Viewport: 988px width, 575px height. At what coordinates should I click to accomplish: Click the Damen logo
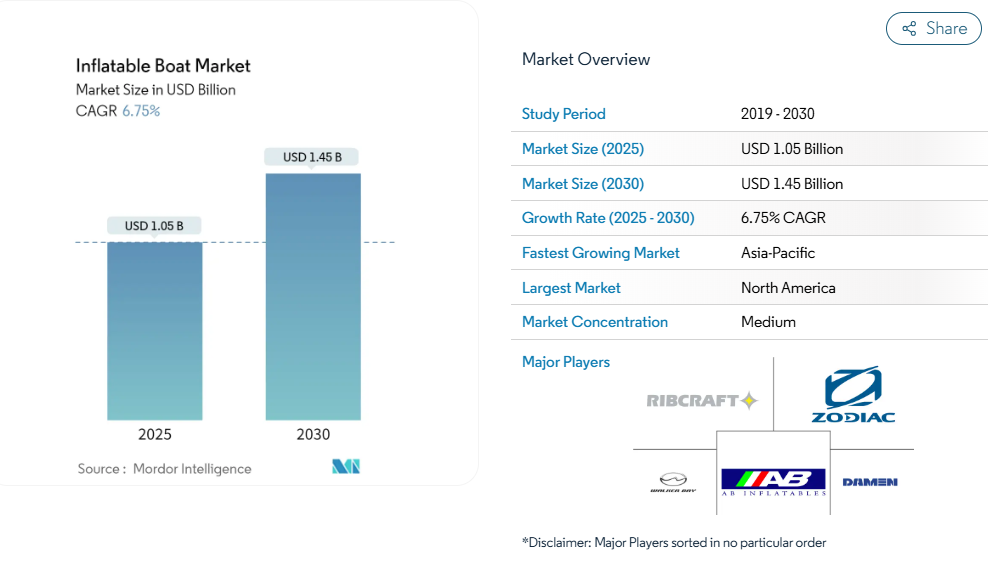[869, 482]
